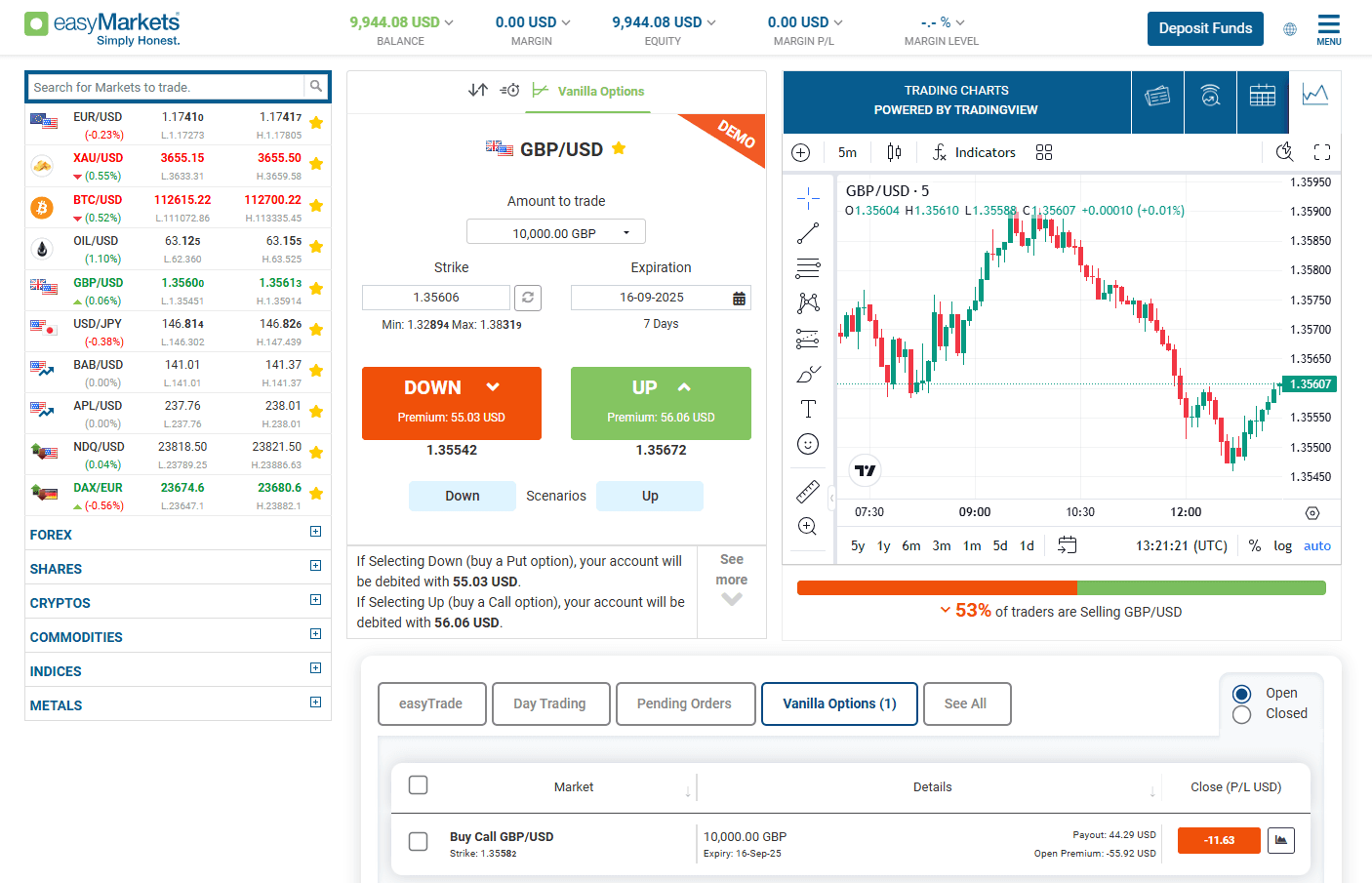Expand the METALS category
The height and width of the screenshot is (883, 1372).
click(x=315, y=702)
